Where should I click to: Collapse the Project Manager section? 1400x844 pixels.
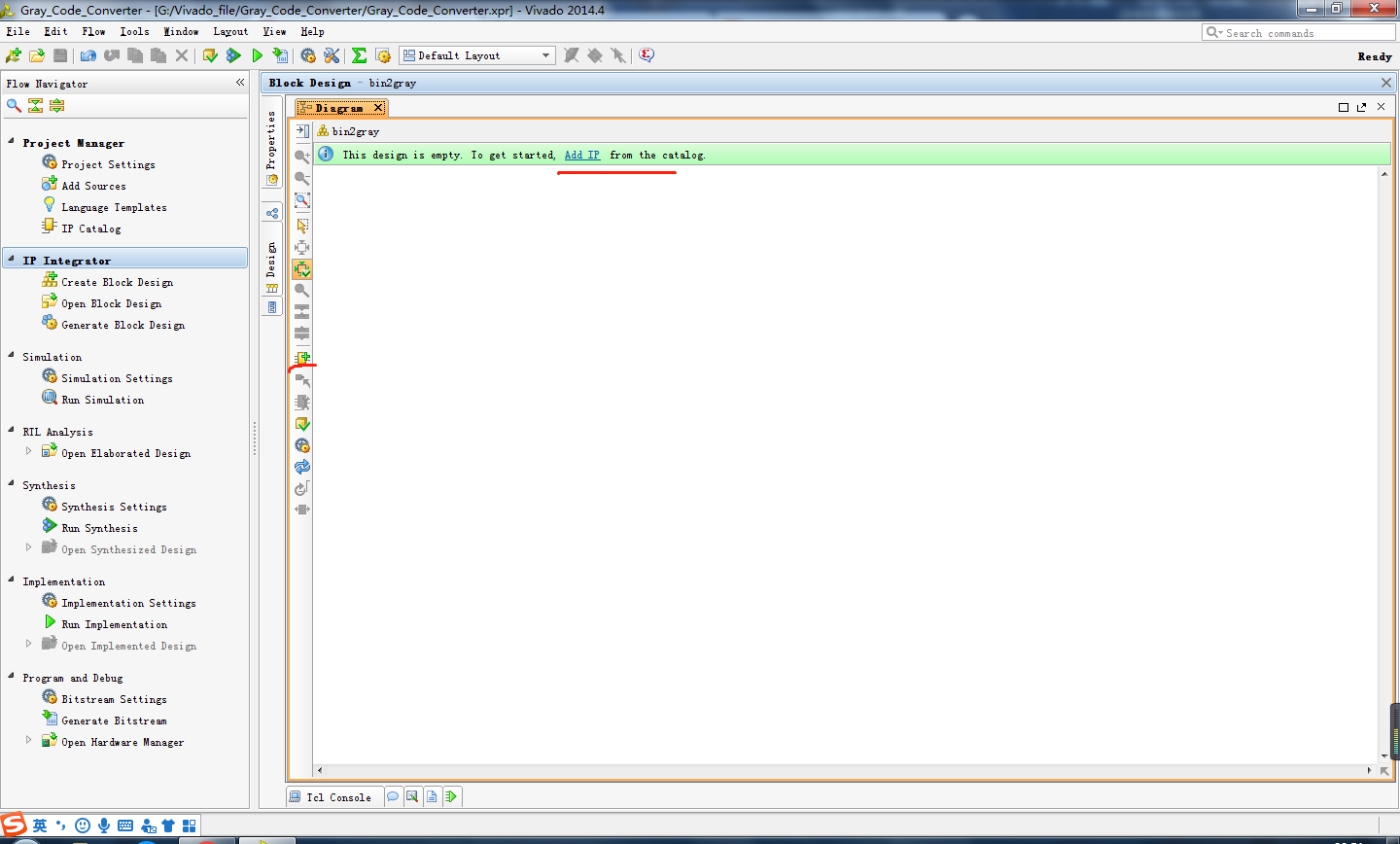tap(12, 142)
